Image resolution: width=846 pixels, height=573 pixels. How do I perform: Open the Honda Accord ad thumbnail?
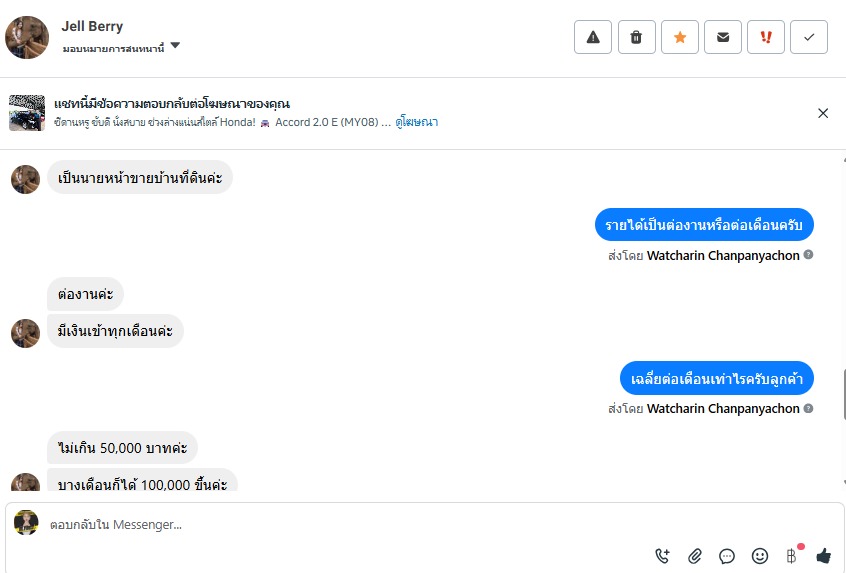tap(27, 113)
